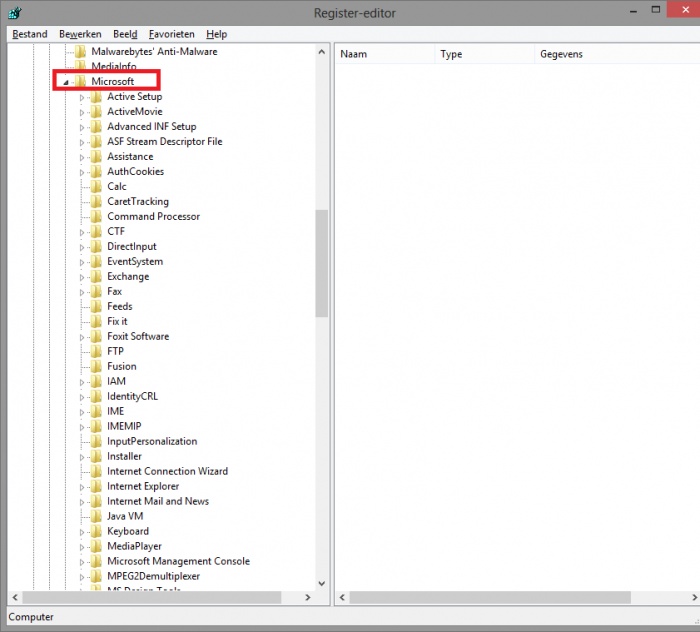The image size is (700, 632).
Task: Click the Fax folder icon
Action: click(x=96, y=291)
